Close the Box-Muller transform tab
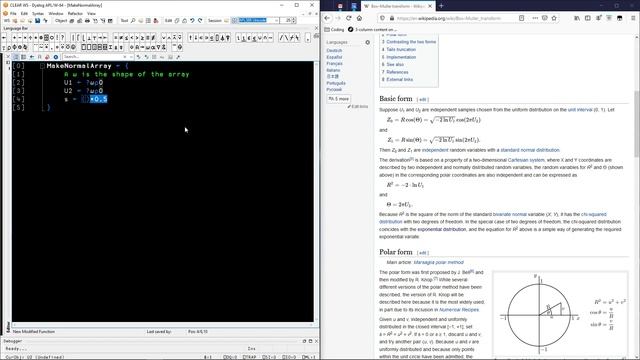Screen dimensions: 640x360 click(x=430, y=6)
